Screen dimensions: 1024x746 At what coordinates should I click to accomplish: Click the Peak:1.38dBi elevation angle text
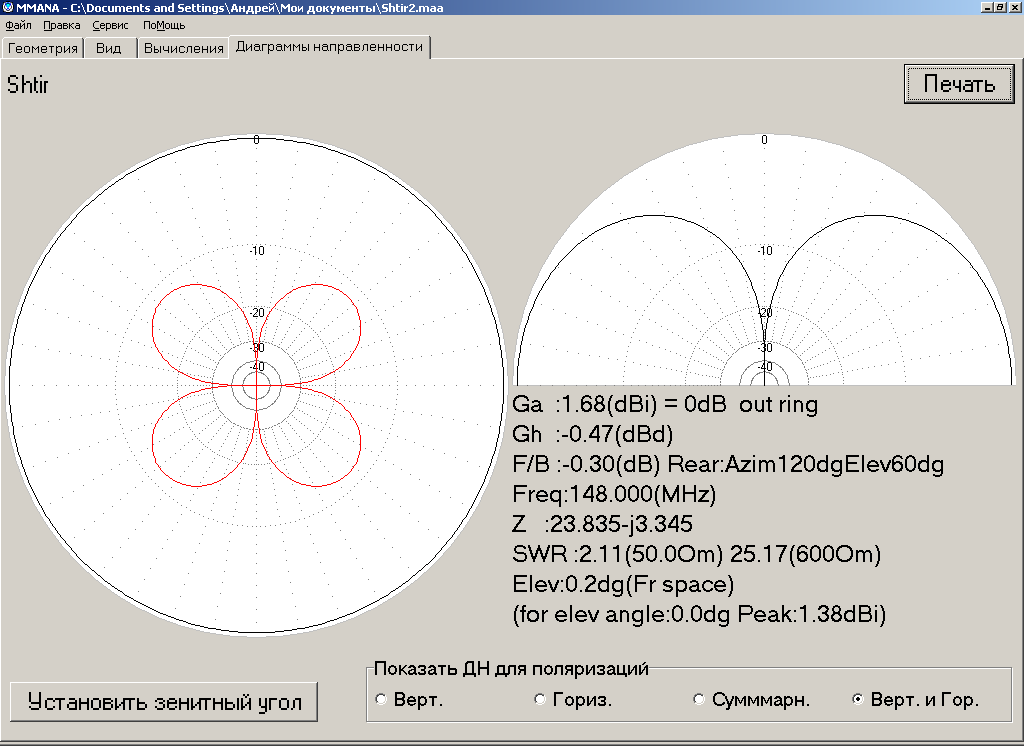point(699,614)
